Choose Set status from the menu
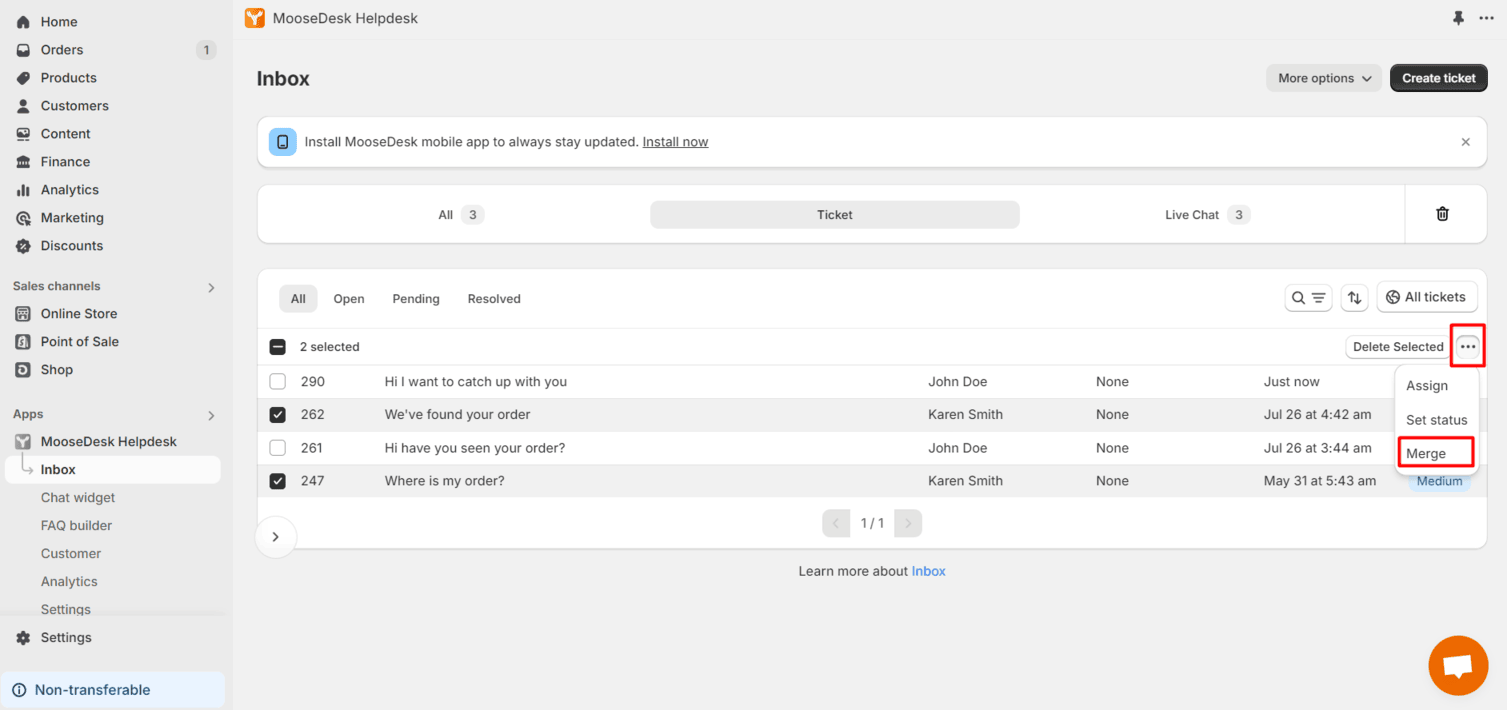 pyautogui.click(x=1436, y=420)
